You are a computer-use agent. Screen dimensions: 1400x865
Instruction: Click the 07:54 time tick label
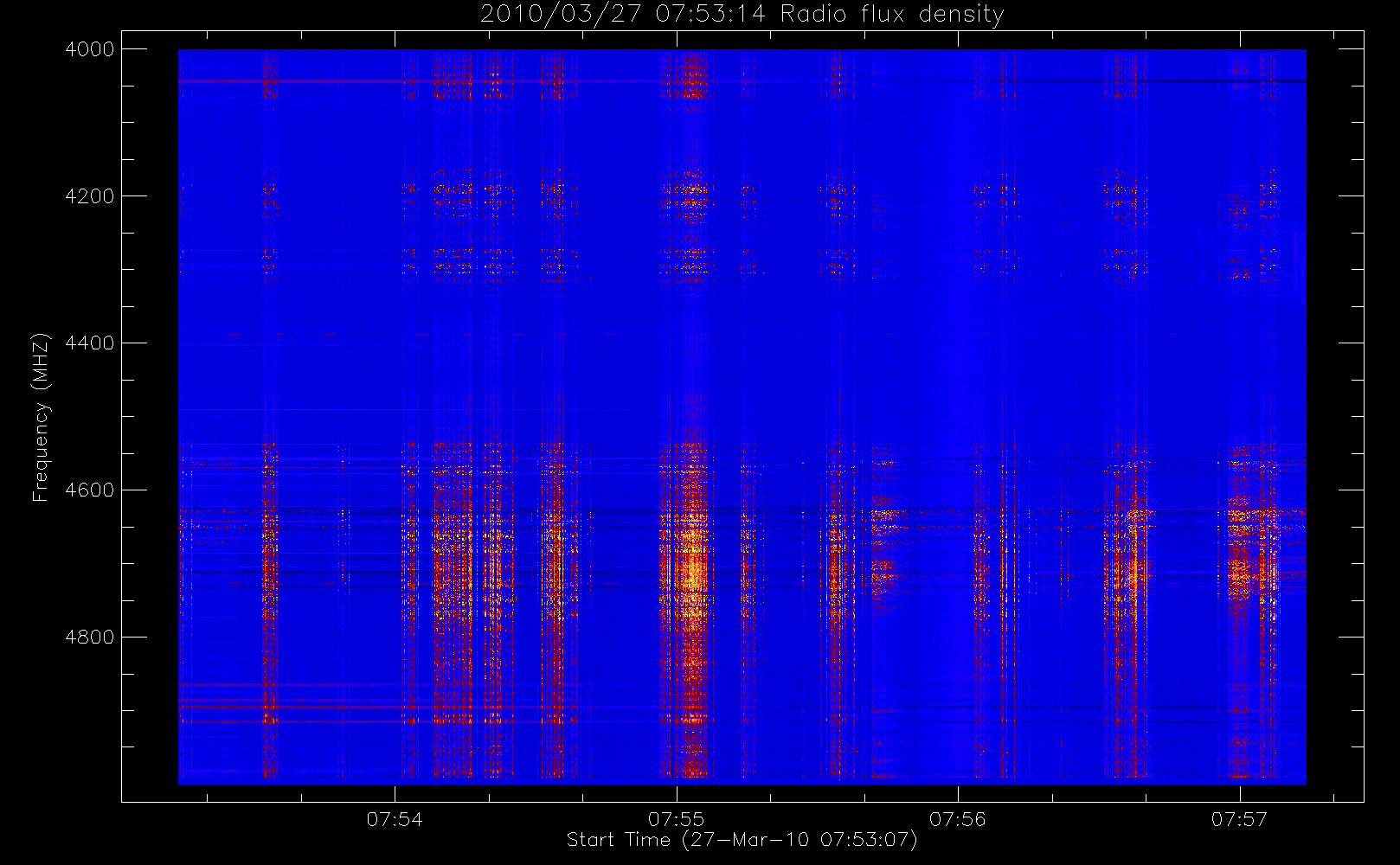click(395, 819)
